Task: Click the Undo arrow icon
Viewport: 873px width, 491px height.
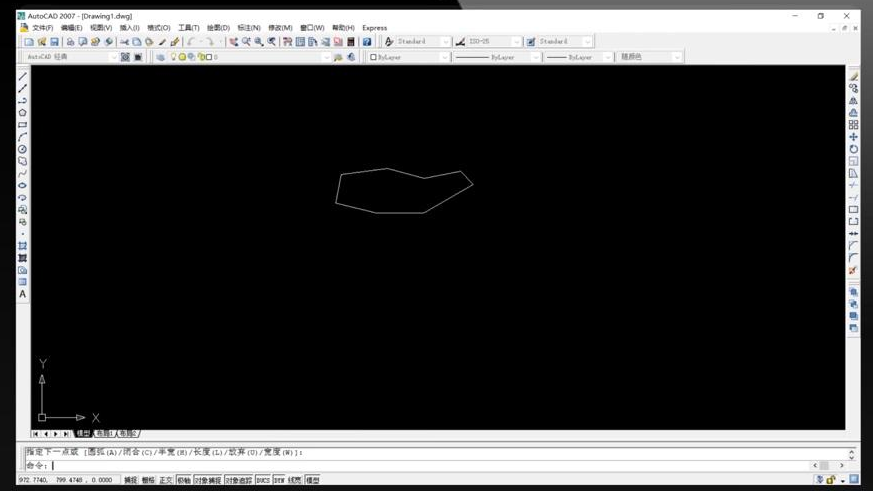Action: 191,42
